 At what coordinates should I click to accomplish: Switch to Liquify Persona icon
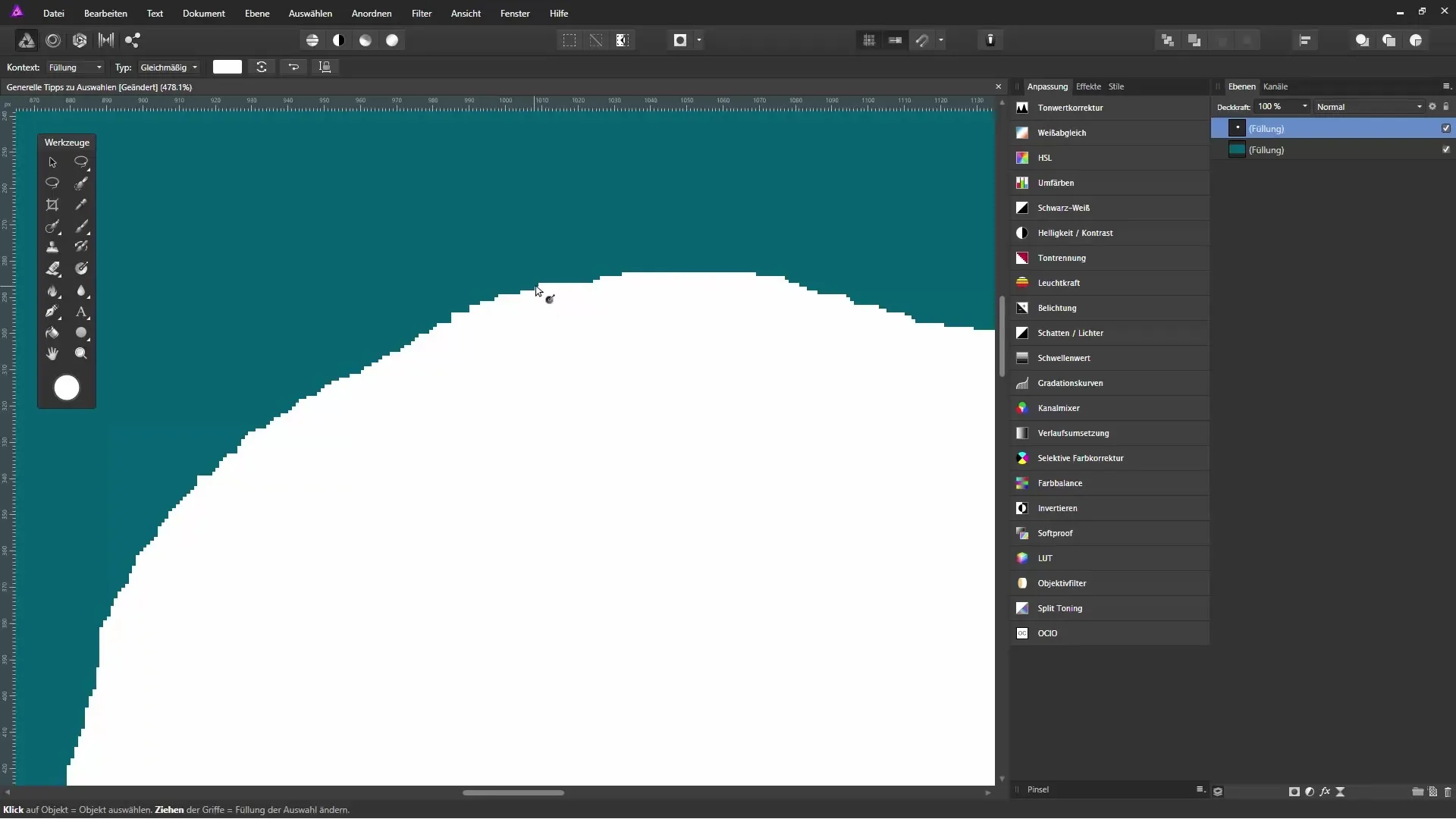[53, 40]
